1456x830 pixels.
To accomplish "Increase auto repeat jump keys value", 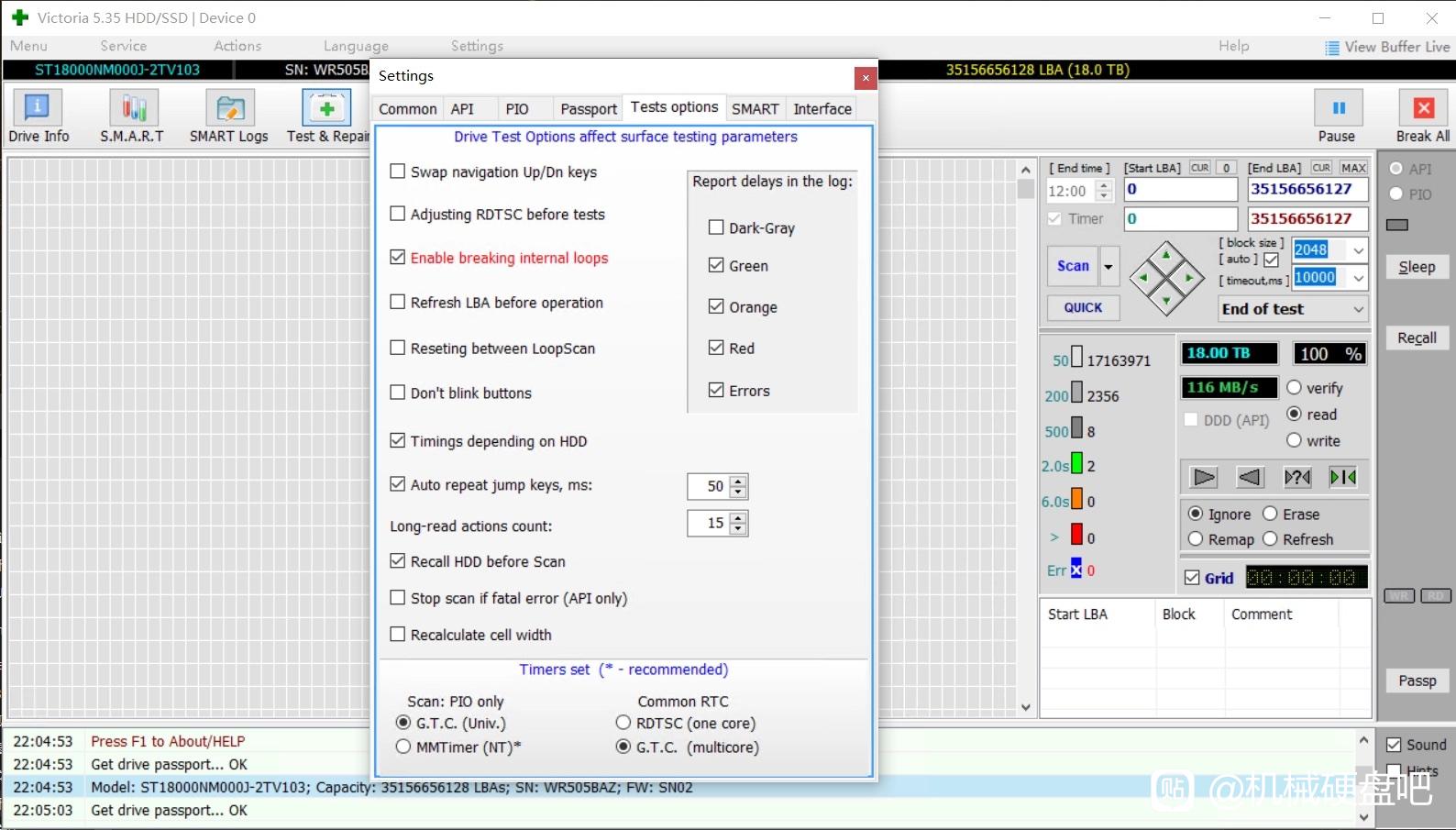I will (x=739, y=481).
